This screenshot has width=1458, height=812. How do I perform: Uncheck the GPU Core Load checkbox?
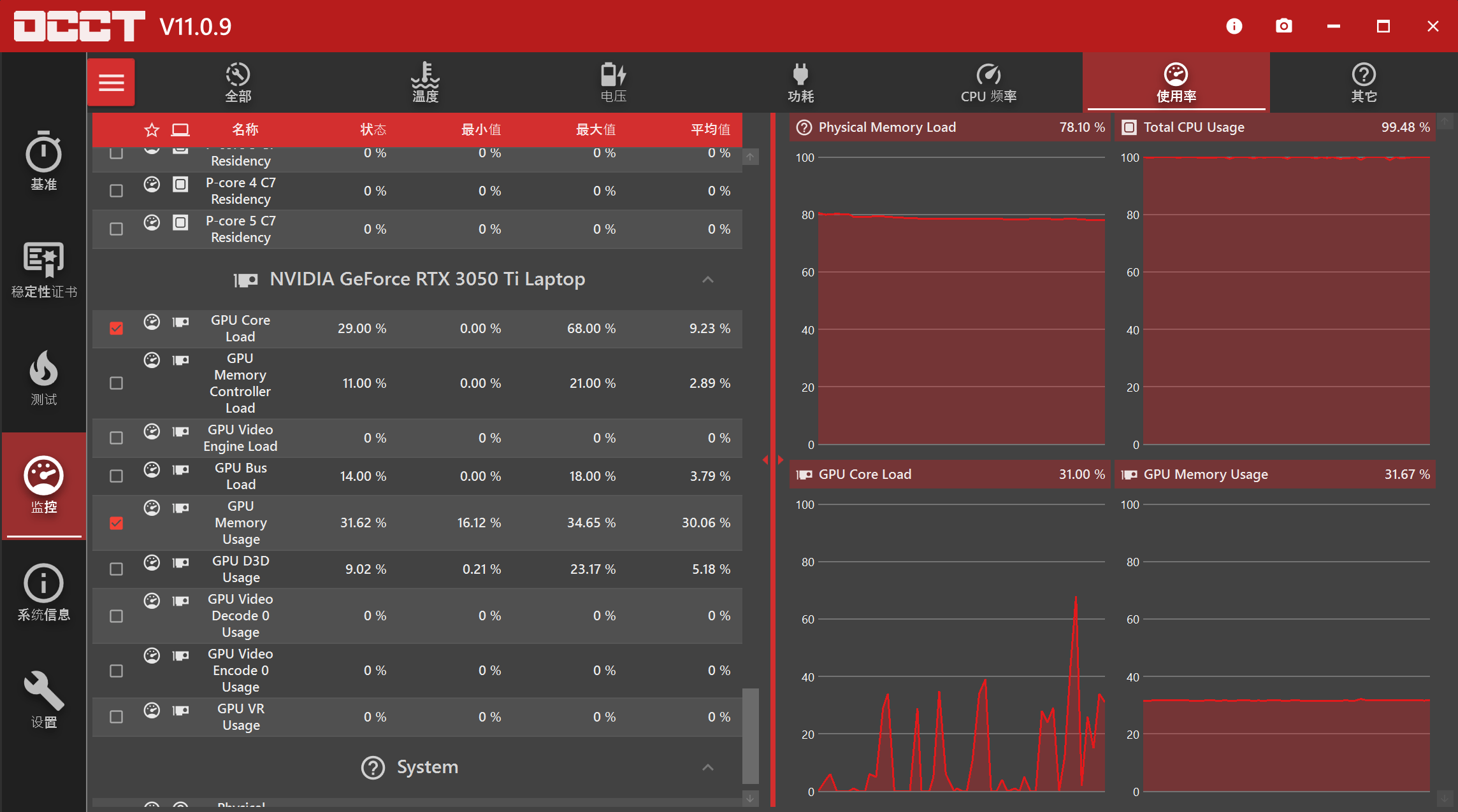pos(116,328)
